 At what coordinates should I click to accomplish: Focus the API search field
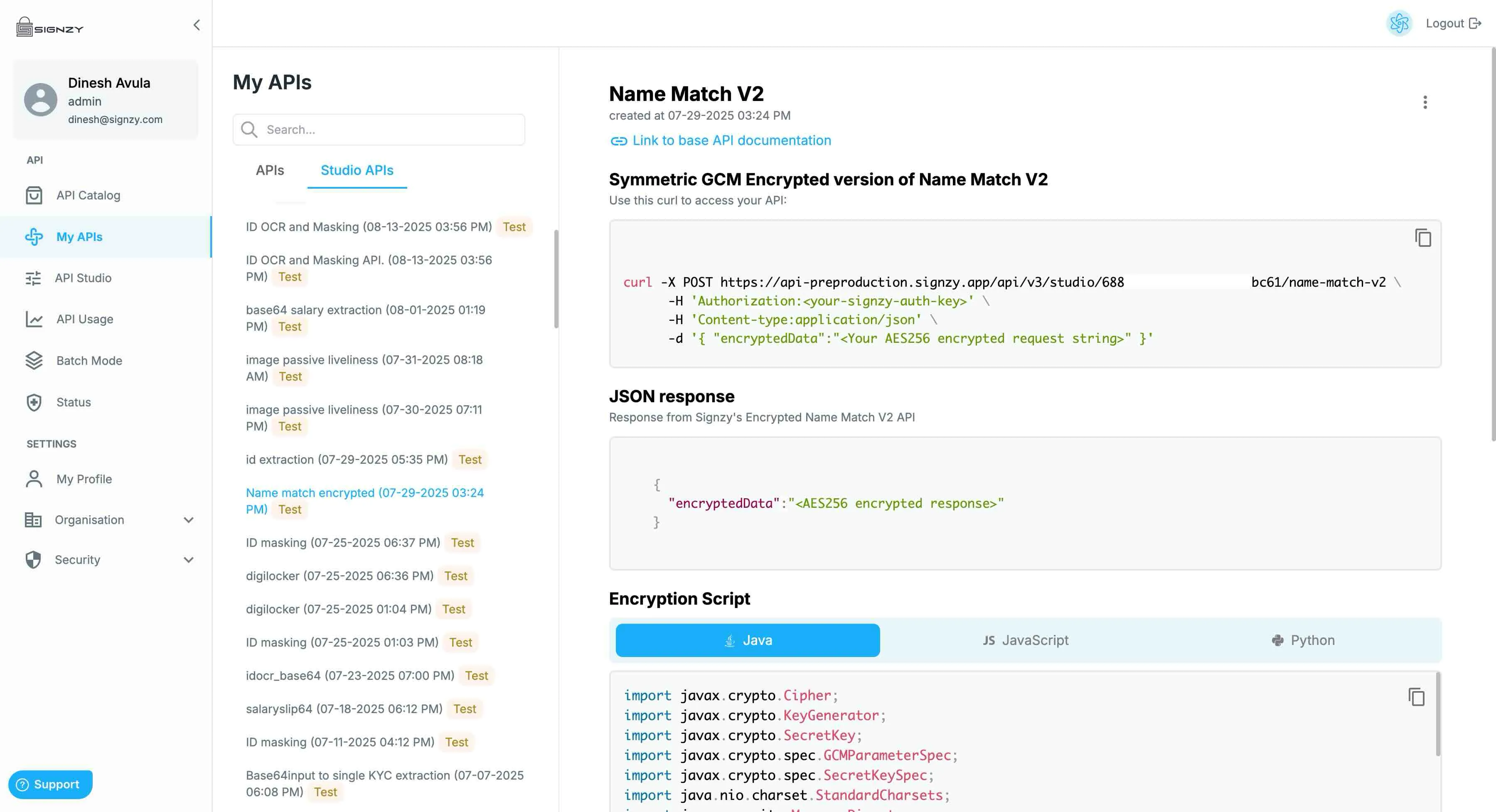379,130
